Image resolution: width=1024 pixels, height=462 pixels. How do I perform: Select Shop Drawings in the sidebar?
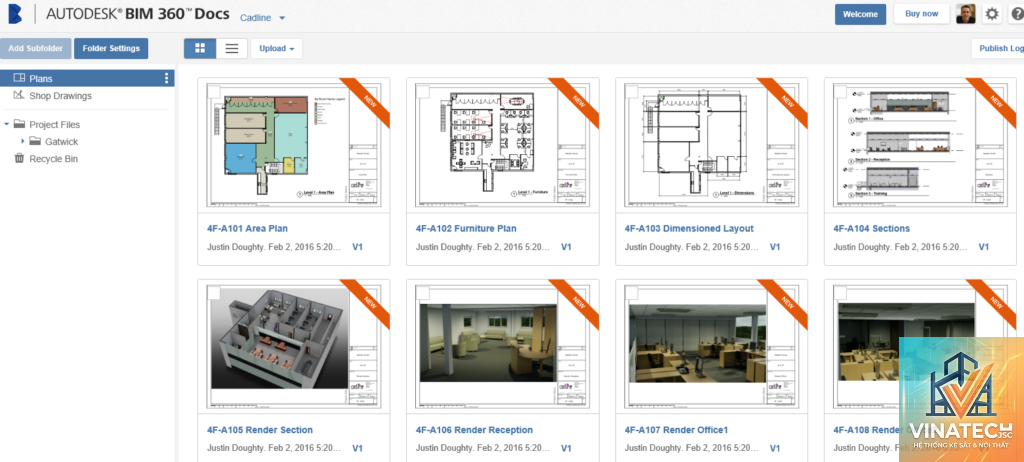click(61, 95)
